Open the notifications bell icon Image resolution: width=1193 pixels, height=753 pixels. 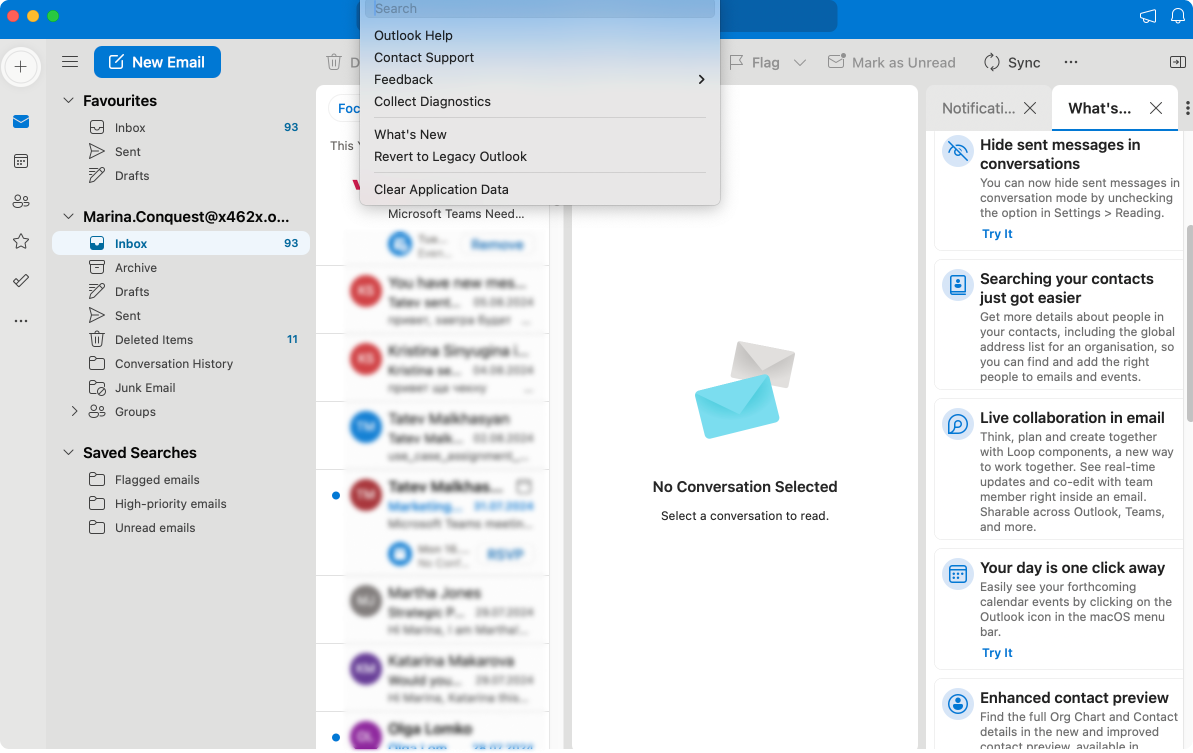click(1178, 16)
